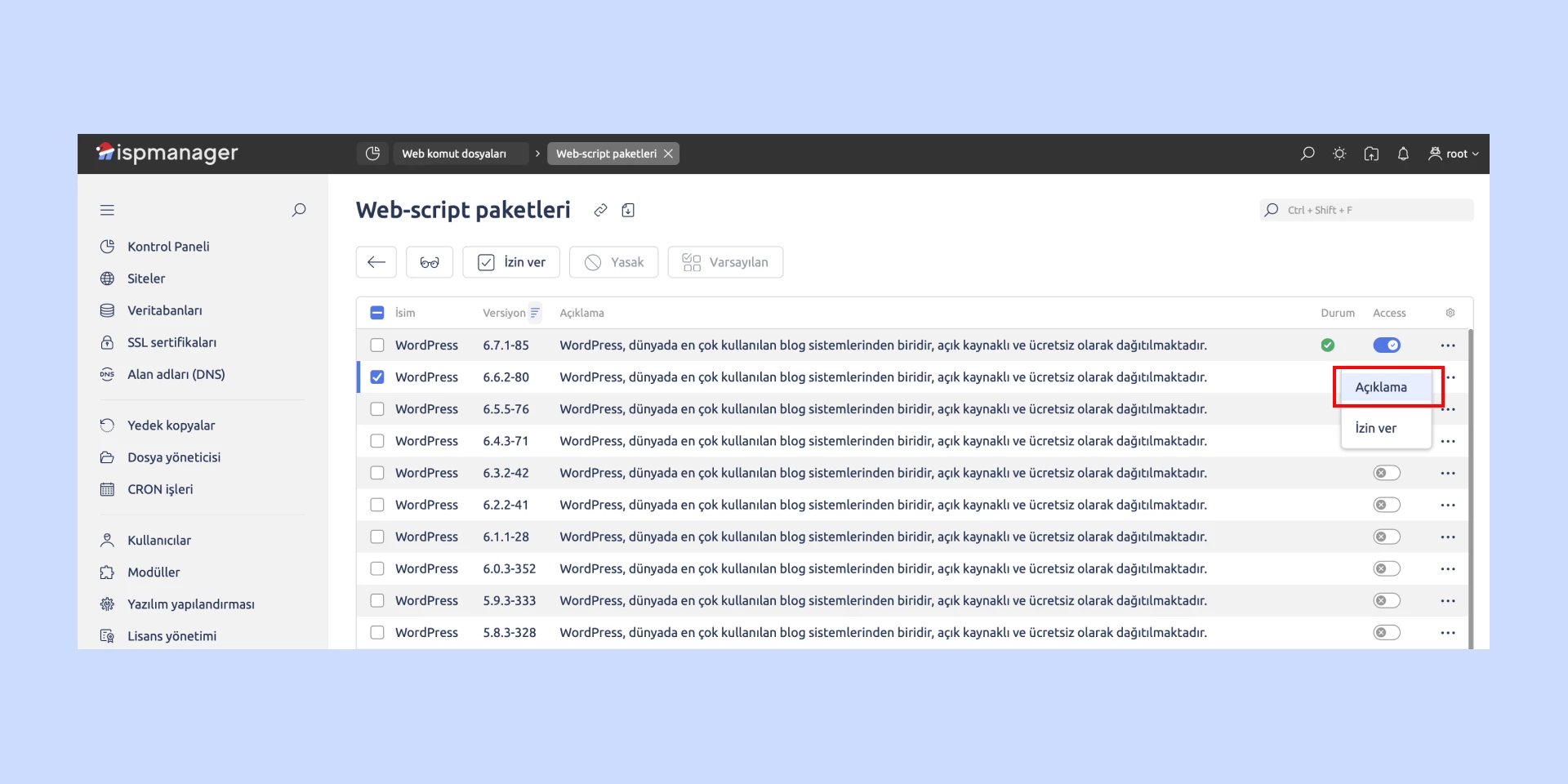This screenshot has height=784, width=1568.
Task: Click the table vertical scrollbar
Action: pos(1471,488)
